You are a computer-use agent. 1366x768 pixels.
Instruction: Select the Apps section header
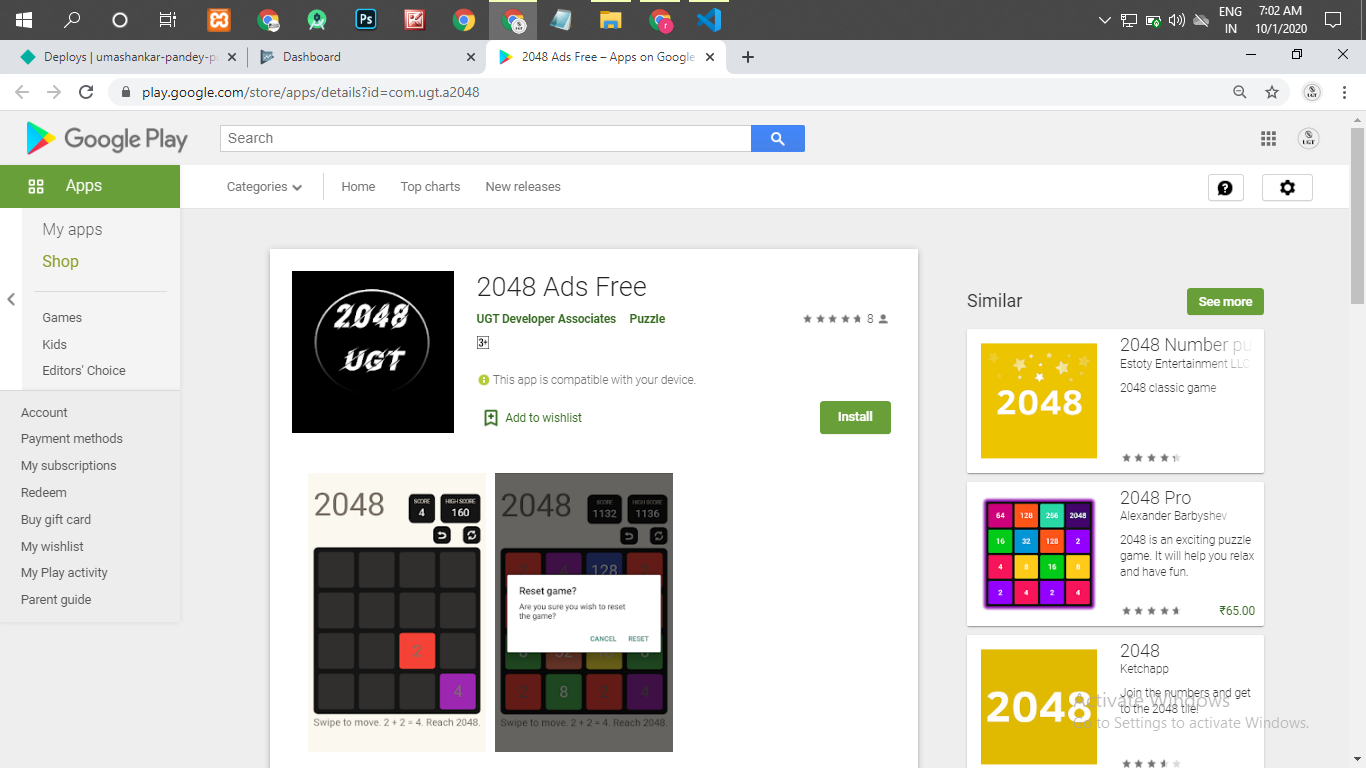click(x=90, y=186)
